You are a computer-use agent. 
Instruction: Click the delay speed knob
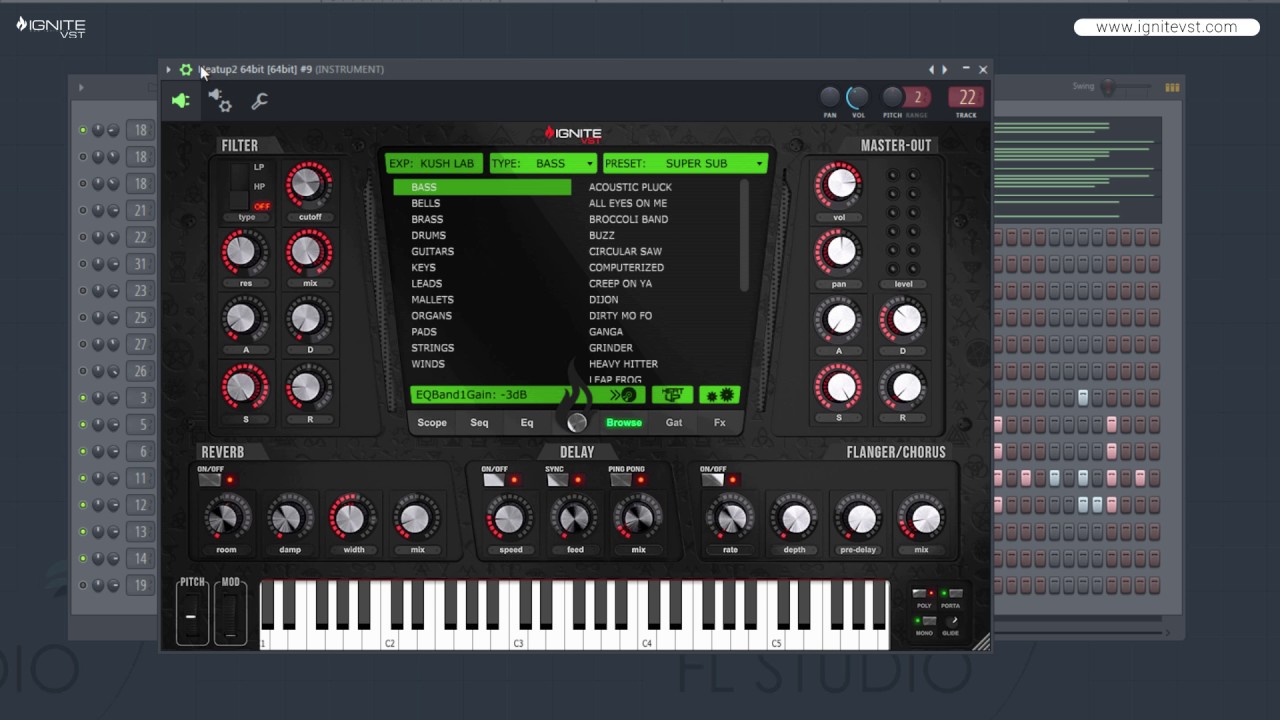pyautogui.click(x=510, y=518)
